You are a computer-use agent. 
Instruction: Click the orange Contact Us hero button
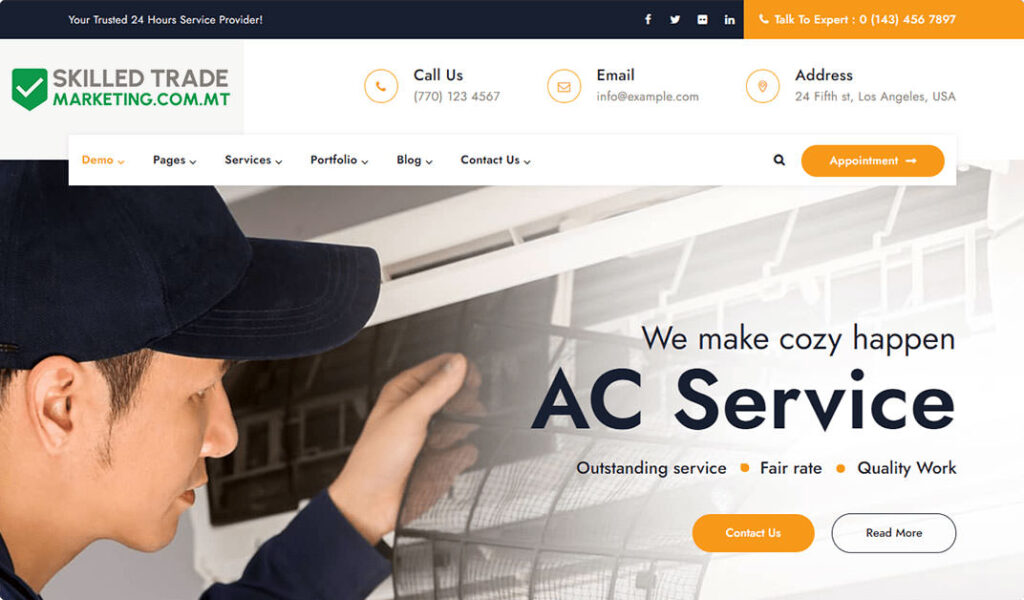click(x=753, y=533)
